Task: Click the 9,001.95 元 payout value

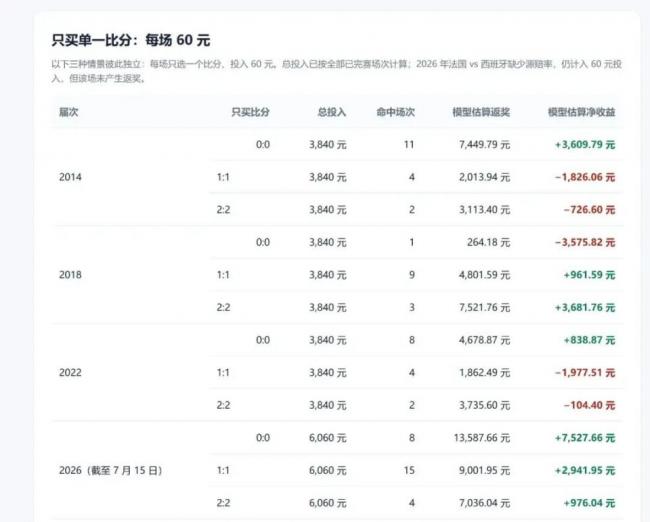Action: coord(484,471)
